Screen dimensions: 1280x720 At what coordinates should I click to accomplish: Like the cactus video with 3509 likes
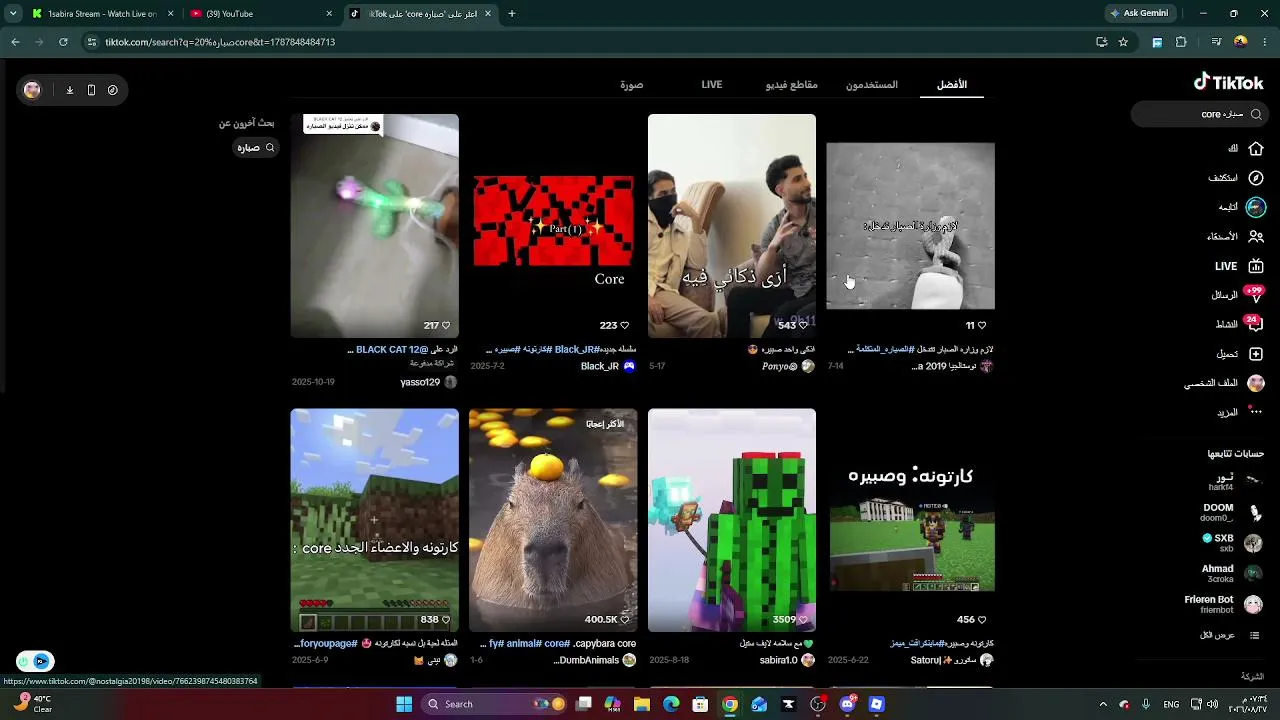[803, 620]
